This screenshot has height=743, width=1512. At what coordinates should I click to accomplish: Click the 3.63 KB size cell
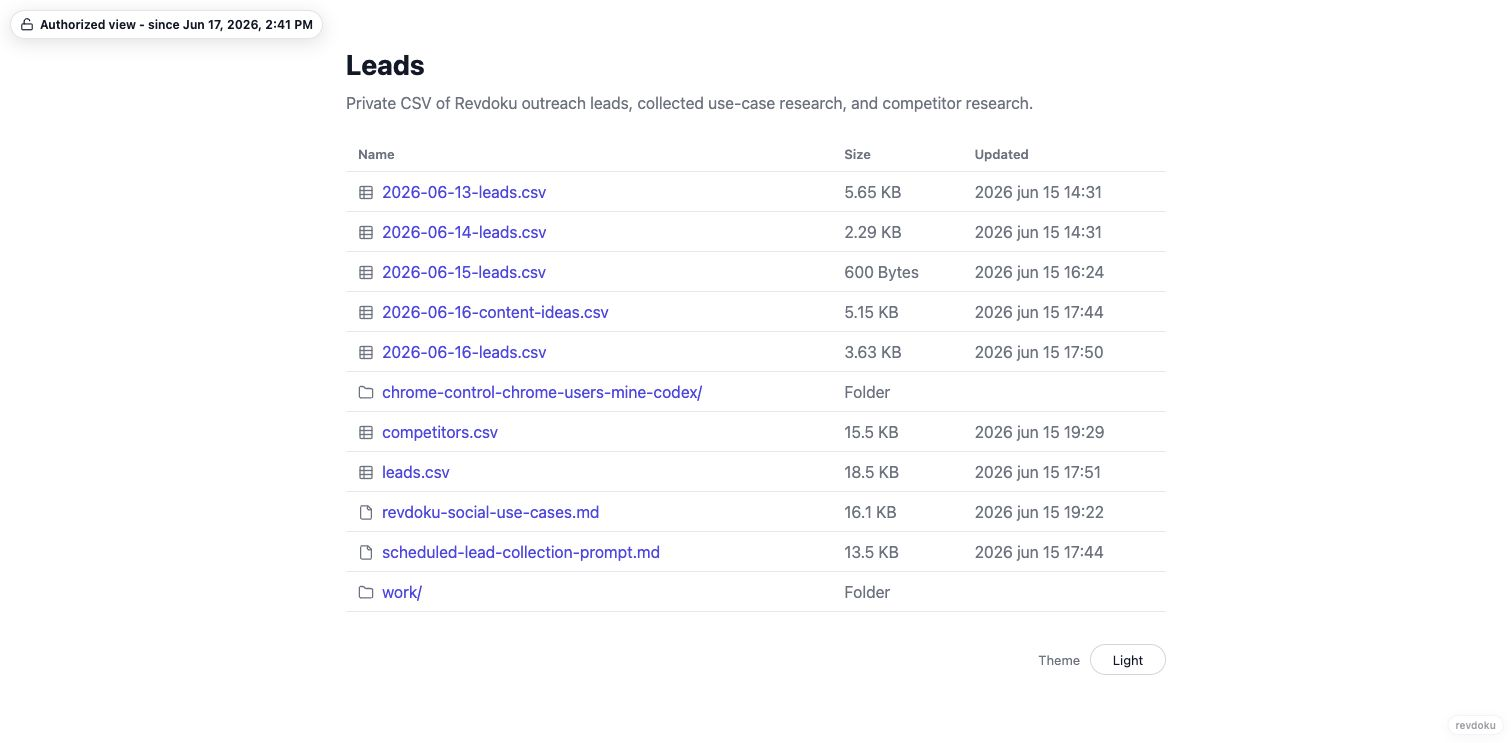(x=872, y=352)
